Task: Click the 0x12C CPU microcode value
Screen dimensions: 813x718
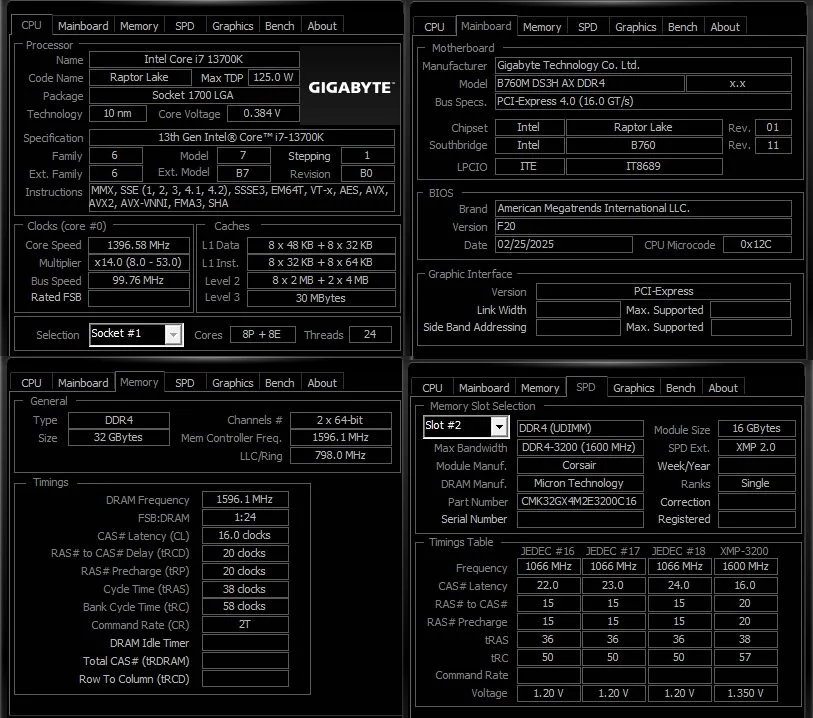Action: point(757,244)
